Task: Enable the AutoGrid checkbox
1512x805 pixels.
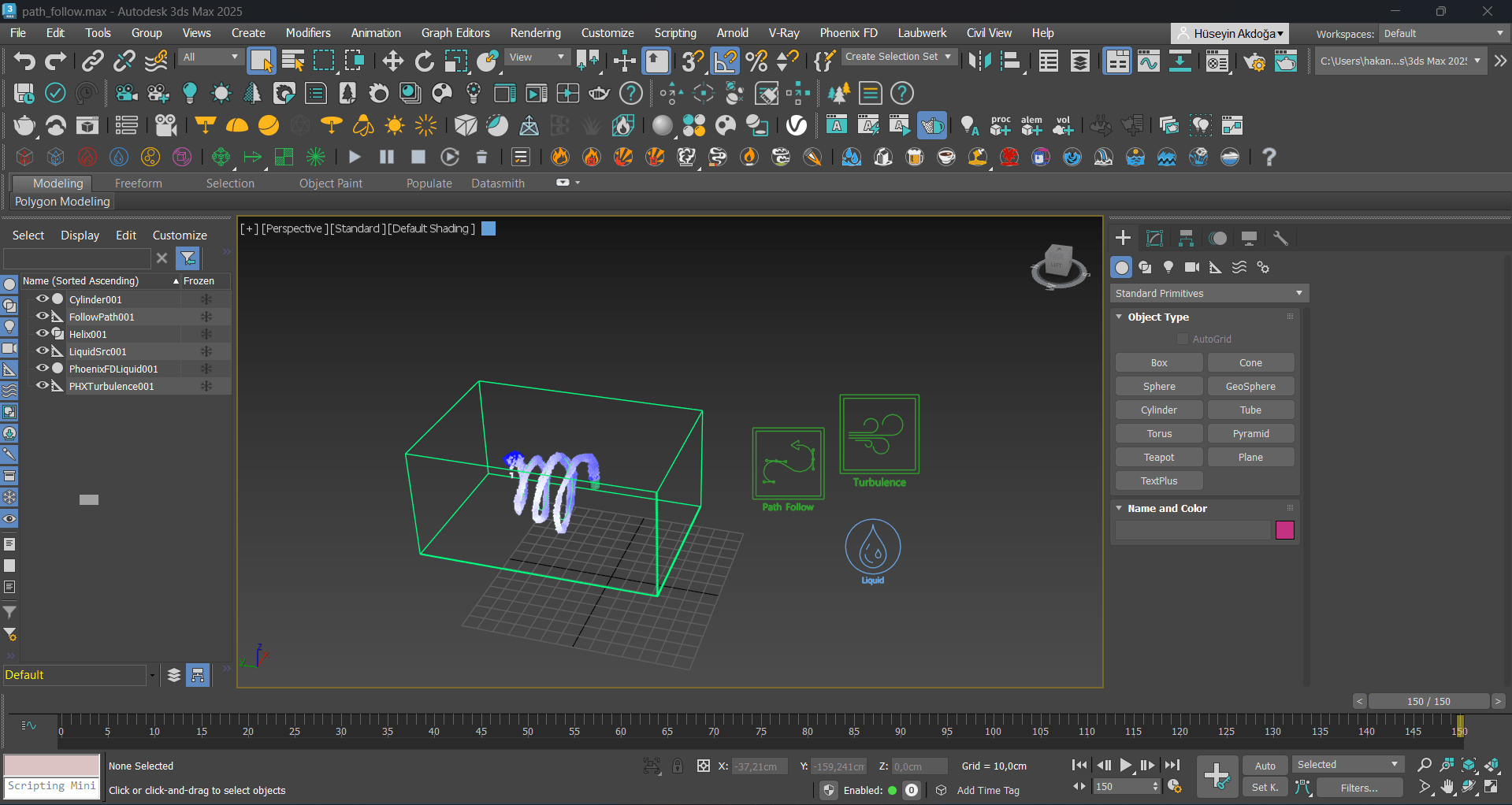Action: (1182, 339)
